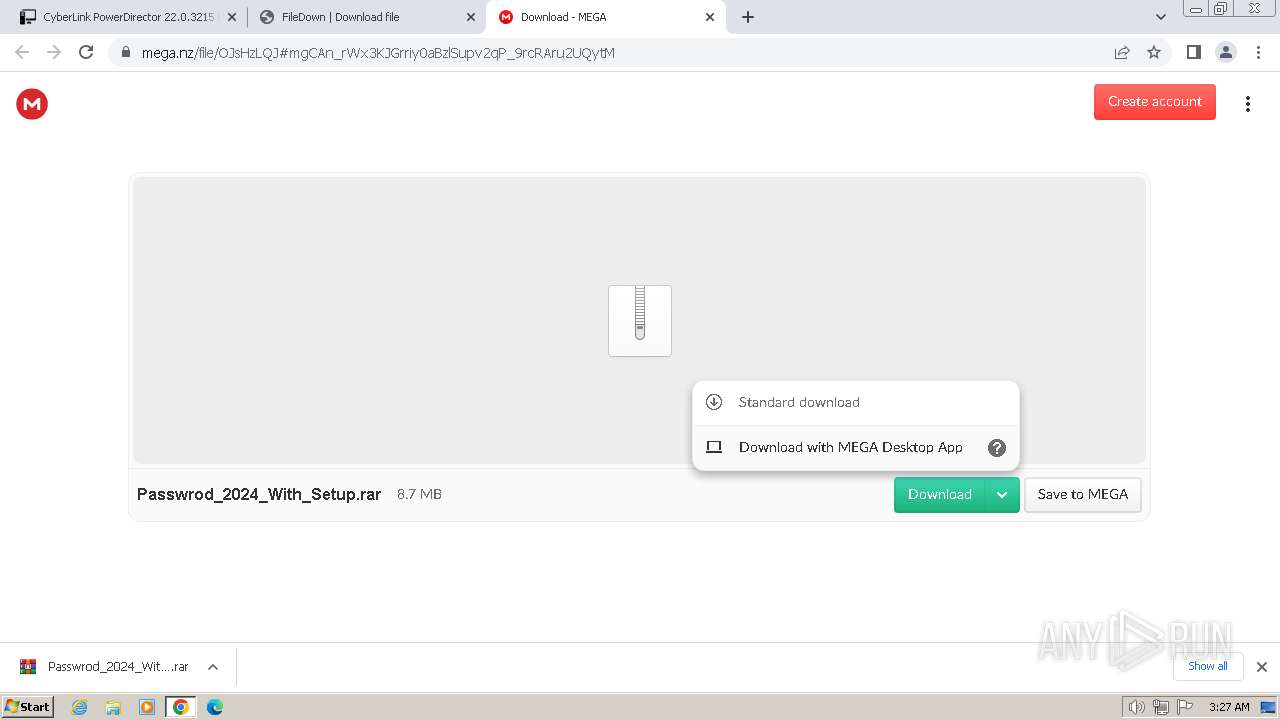Open the three-dot more options menu on MEGA page
1280x720 pixels.
tap(1247, 103)
